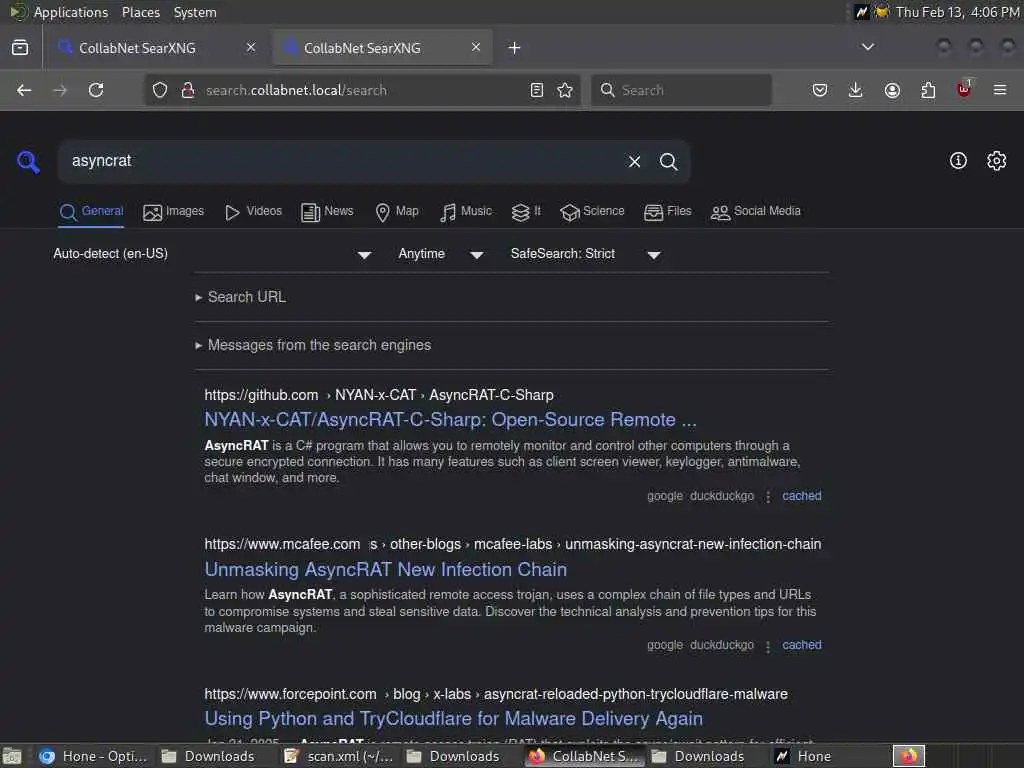This screenshot has width=1024, height=768.
Task: Open cached link for McAfee result
Action: [x=801, y=645]
